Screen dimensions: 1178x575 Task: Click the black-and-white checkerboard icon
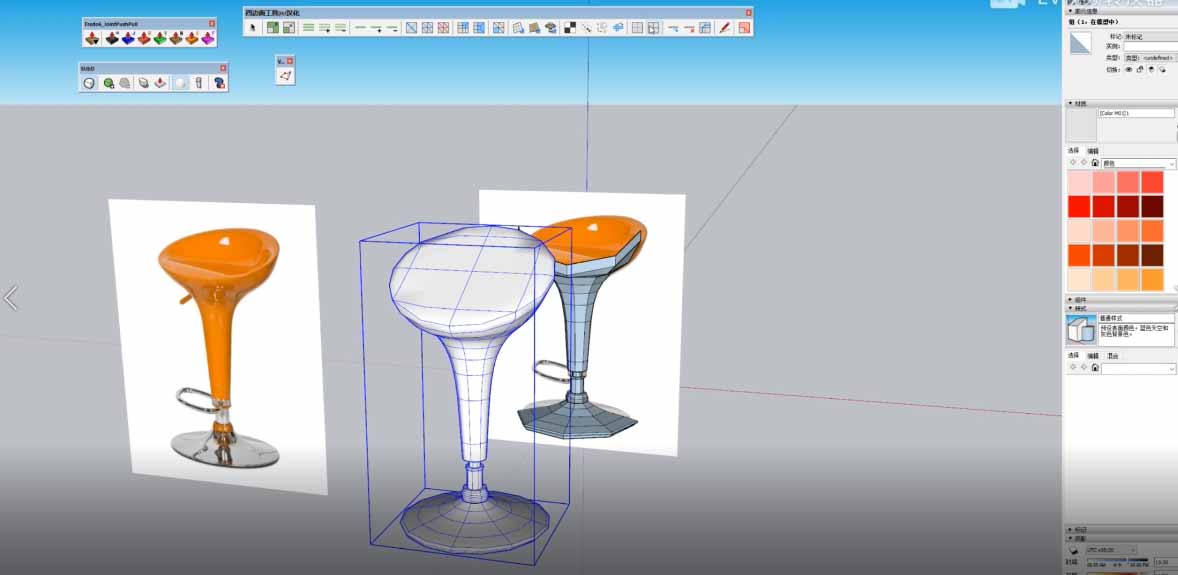pyautogui.click(x=569, y=28)
